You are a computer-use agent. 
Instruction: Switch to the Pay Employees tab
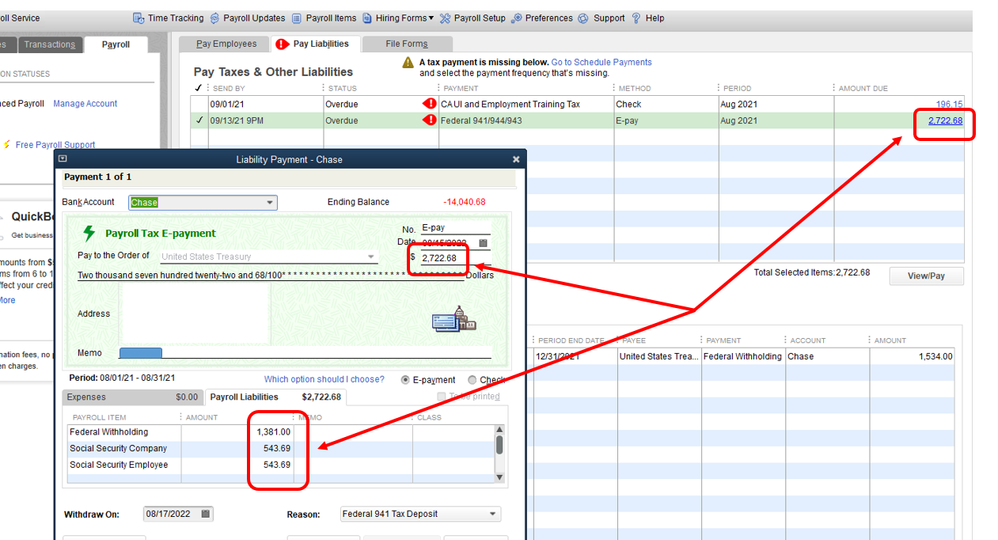tap(226, 43)
